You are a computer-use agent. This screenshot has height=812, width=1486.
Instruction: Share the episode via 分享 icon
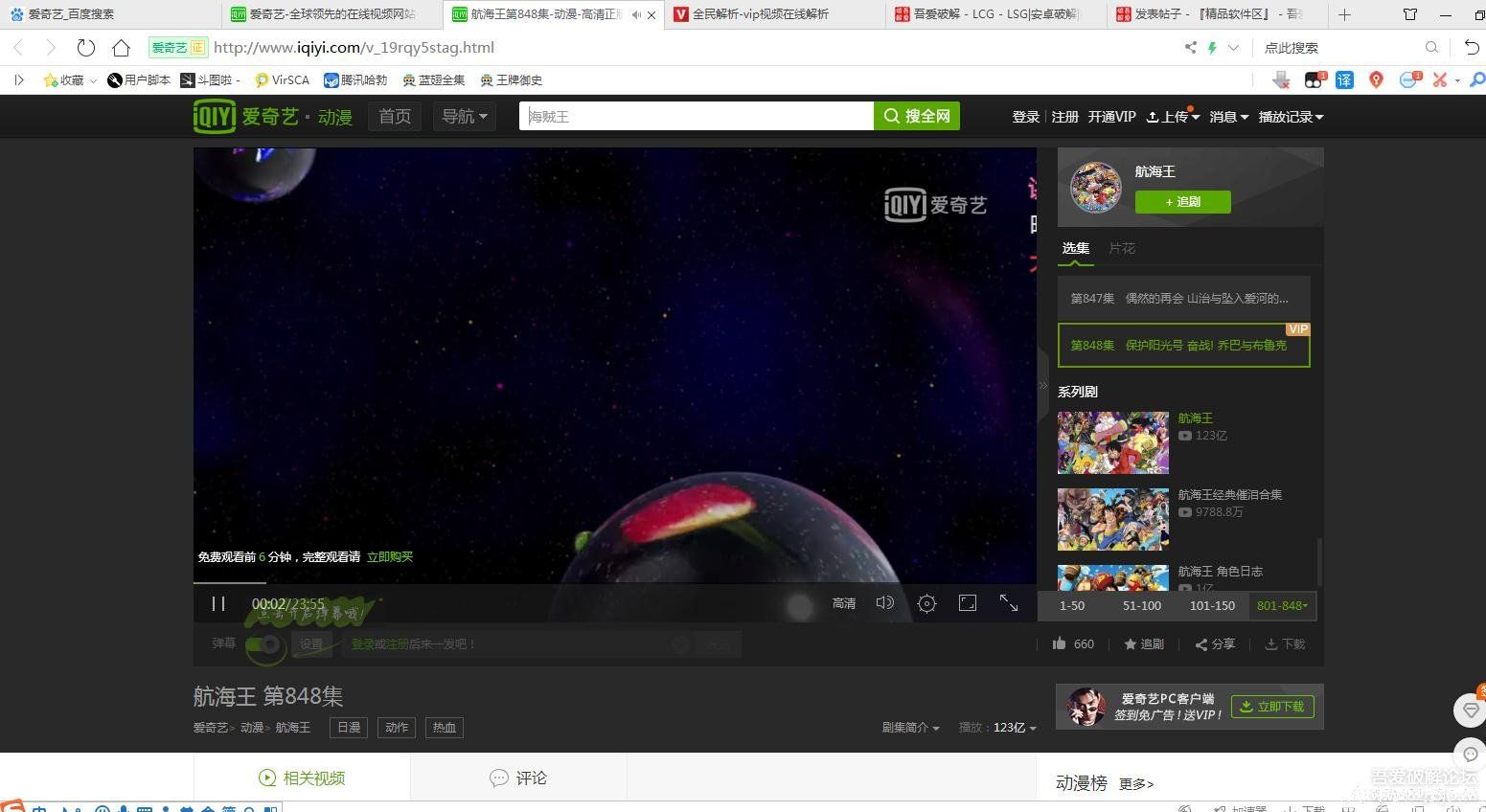click(1214, 643)
